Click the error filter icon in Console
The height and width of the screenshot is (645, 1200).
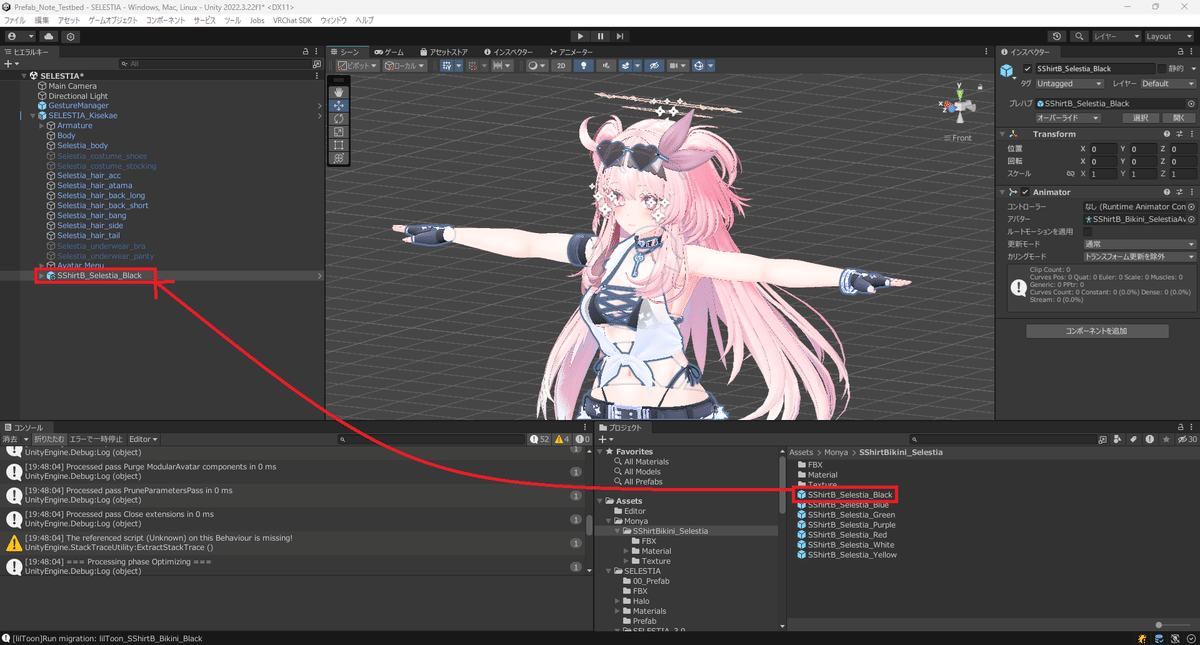coord(580,438)
